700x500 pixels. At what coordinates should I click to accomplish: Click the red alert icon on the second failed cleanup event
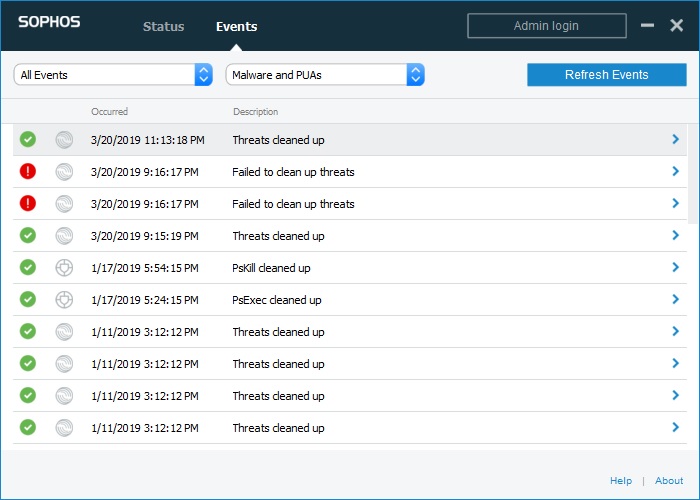coord(28,204)
